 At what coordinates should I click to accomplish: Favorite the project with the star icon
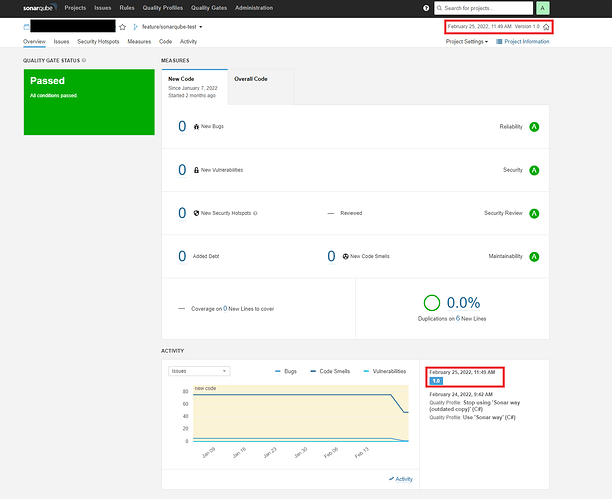point(123,27)
